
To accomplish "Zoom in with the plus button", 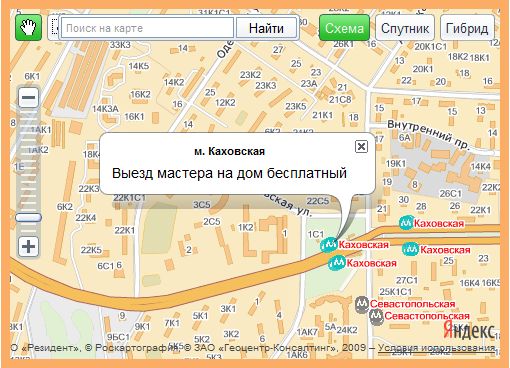I will click(28, 247).
